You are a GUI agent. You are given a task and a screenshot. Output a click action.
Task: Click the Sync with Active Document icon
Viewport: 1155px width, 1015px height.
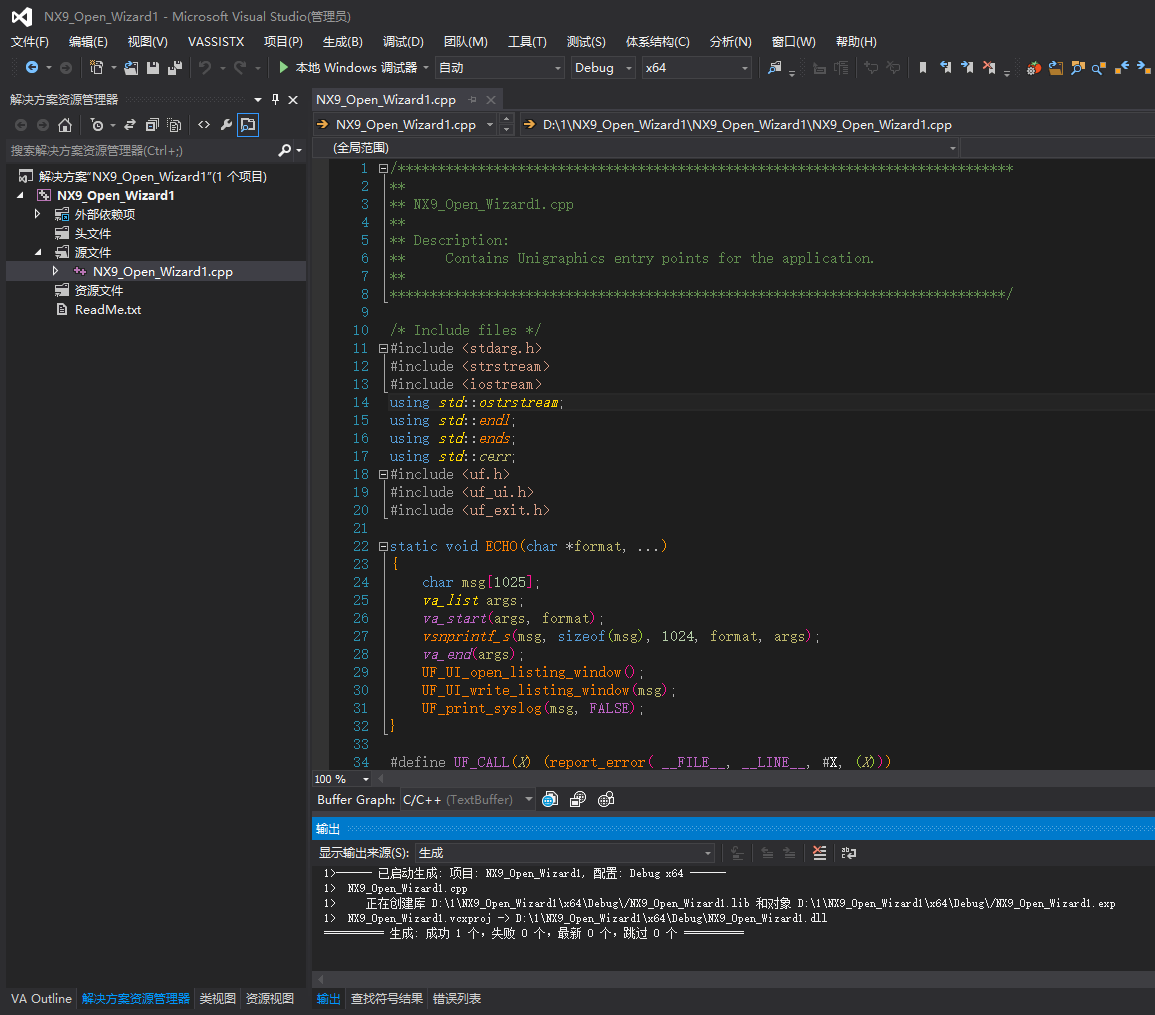click(130, 125)
